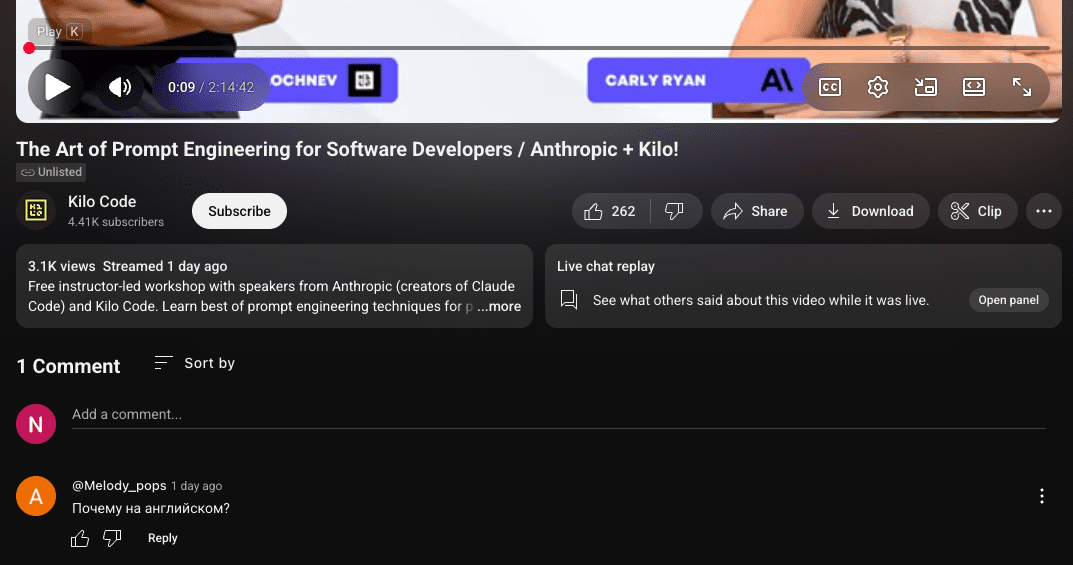Toggle closed captions CC on the player
The height and width of the screenshot is (565, 1073).
(x=829, y=87)
